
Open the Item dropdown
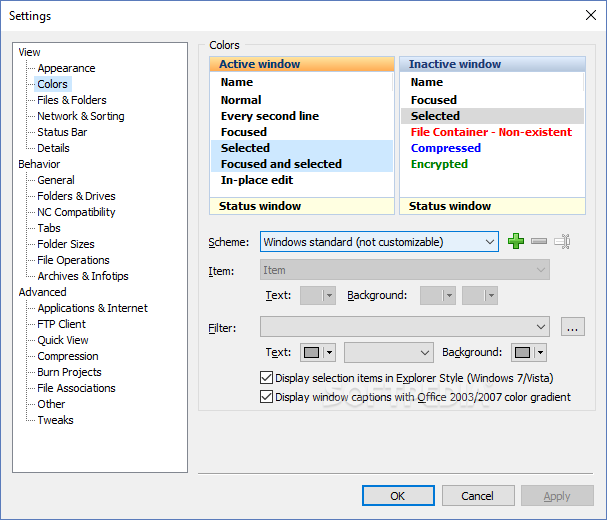(405, 270)
